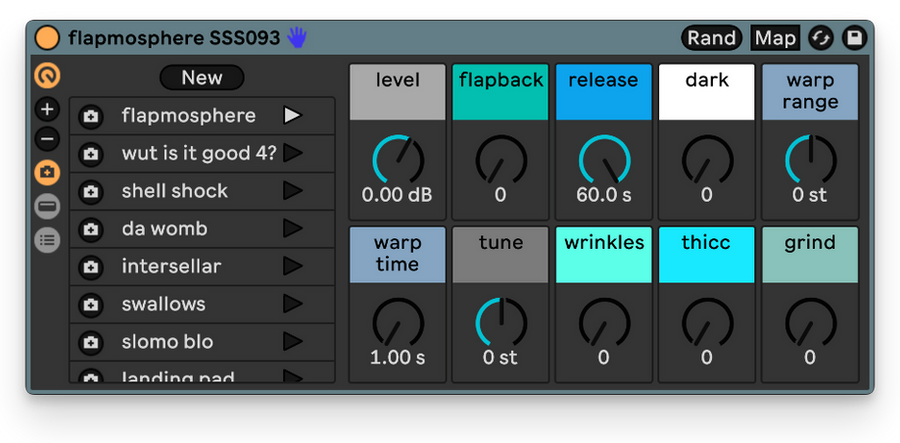Click camera icon for shell shock
Image resolution: width=900 pixels, height=443 pixels.
tap(90, 192)
